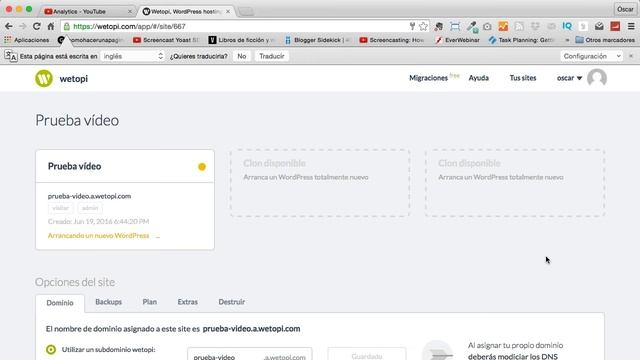
Task: Open the Ayuda link
Action: click(478, 78)
